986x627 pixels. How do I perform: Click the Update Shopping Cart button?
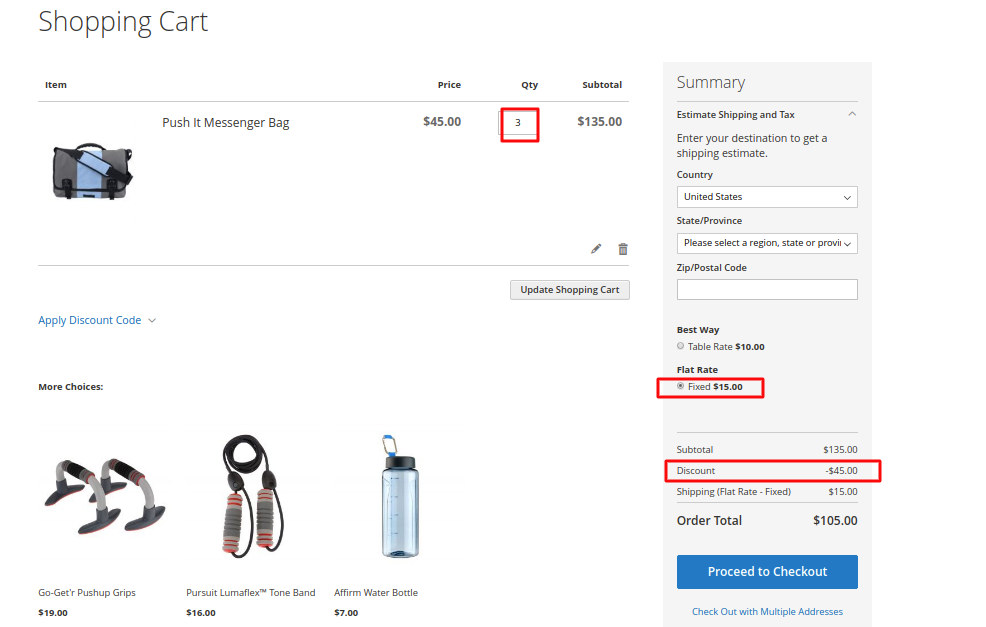tap(570, 290)
